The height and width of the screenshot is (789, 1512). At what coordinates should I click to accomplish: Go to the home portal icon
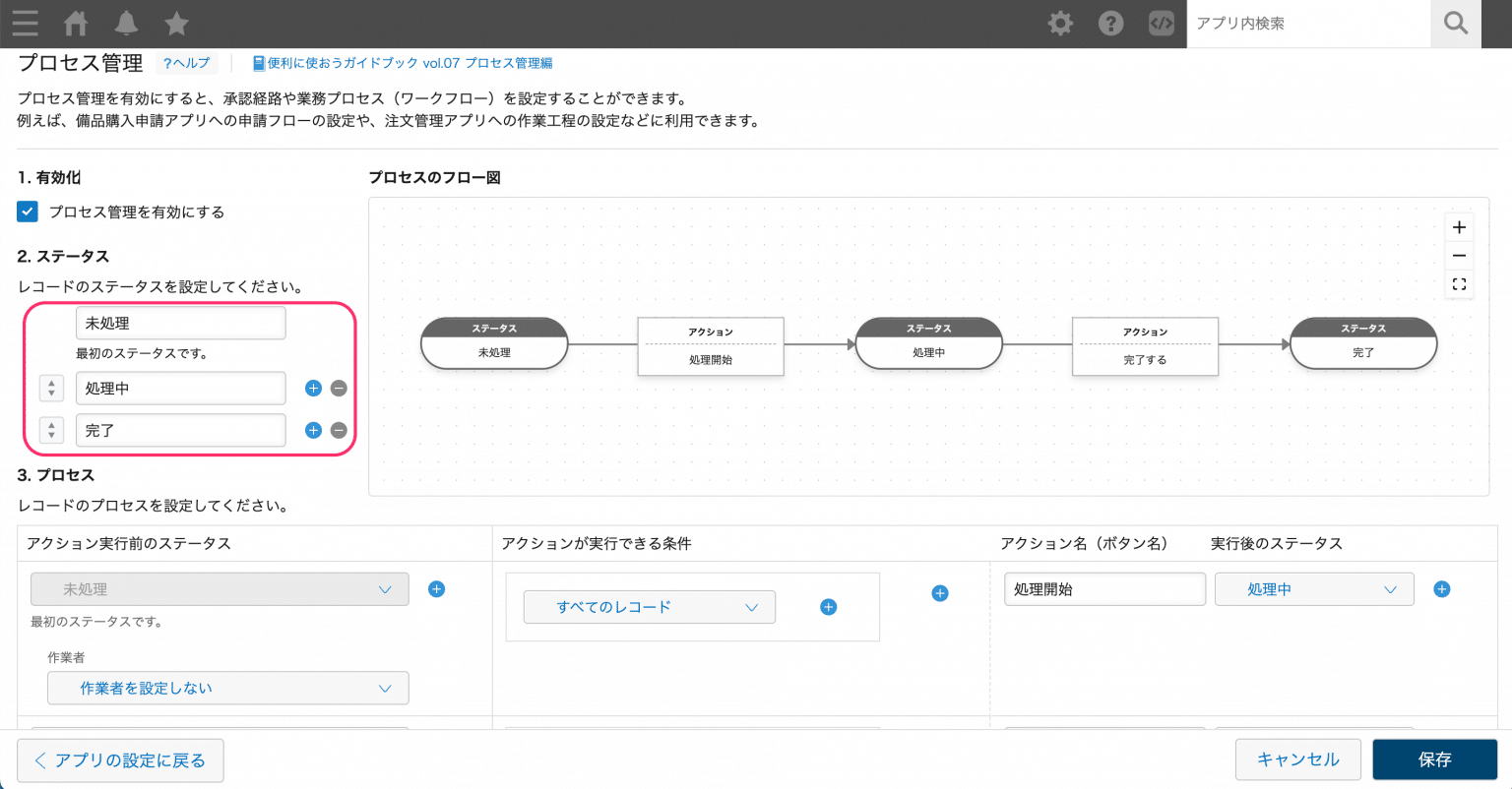click(x=76, y=24)
